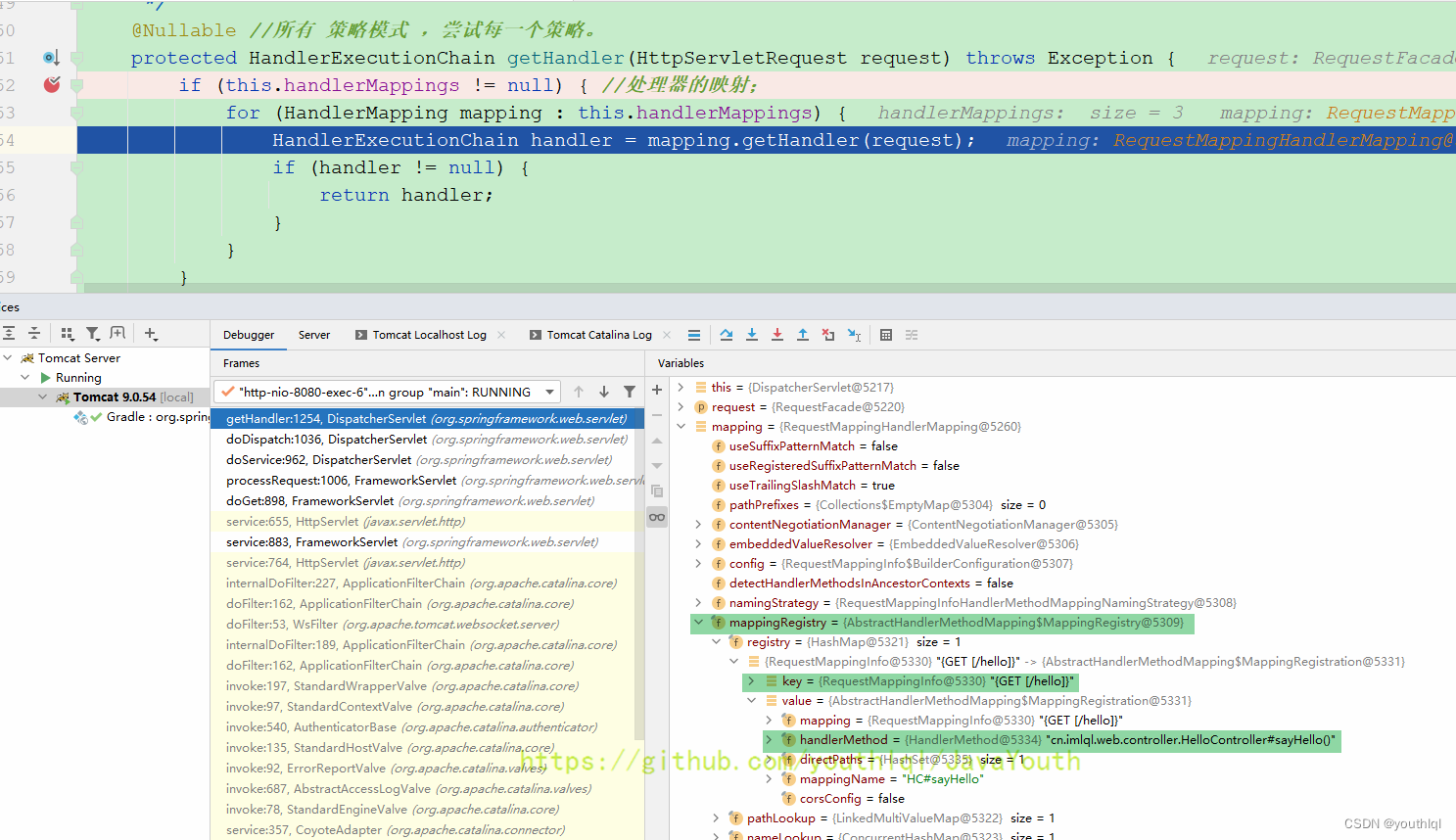Click override gutter icon at line 51
This screenshot has width=1456, height=840.
click(x=51, y=58)
